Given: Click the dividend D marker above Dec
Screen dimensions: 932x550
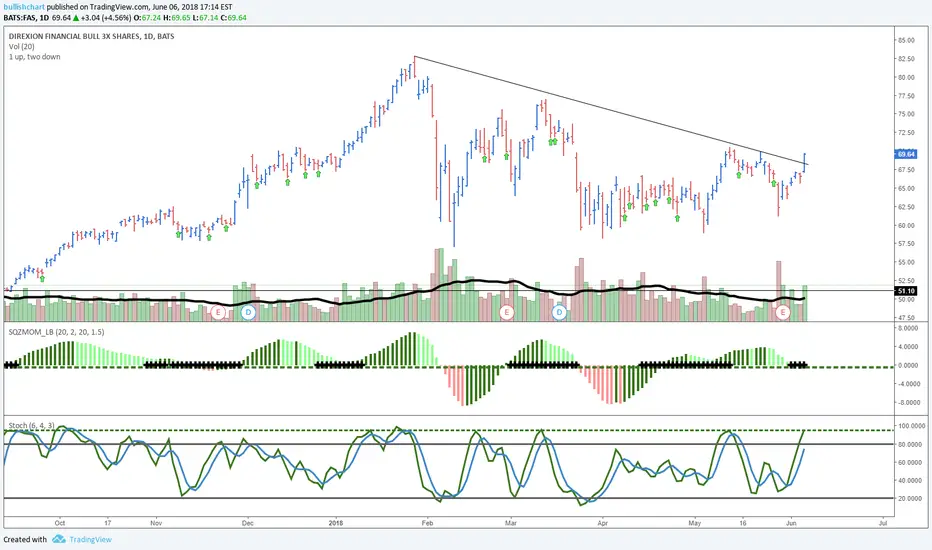Looking at the screenshot, I should click(x=248, y=312).
